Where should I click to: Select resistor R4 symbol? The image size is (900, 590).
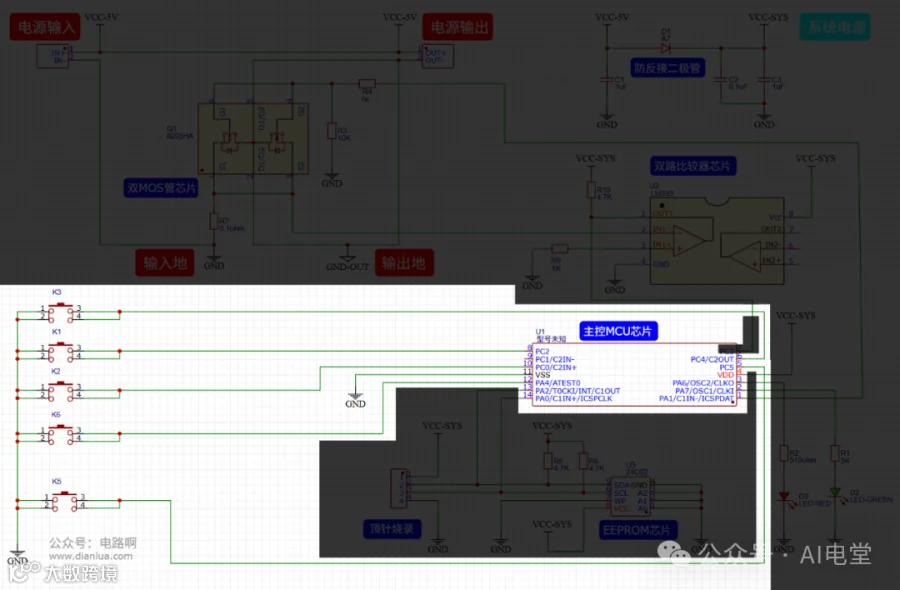coord(367,84)
